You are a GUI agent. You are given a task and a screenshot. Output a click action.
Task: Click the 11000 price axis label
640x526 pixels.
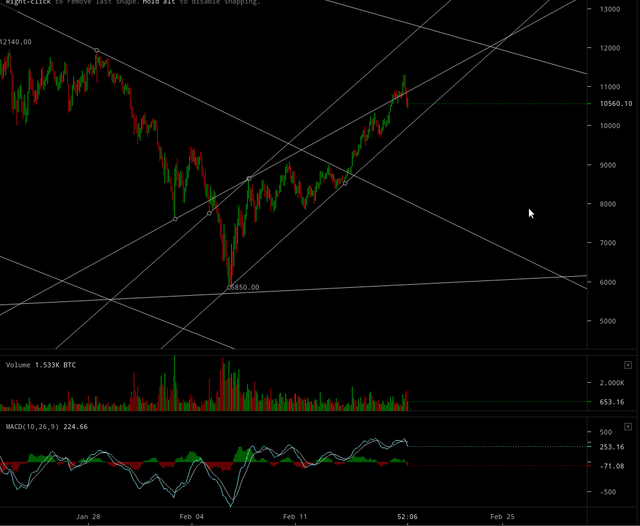[x=610, y=87]
